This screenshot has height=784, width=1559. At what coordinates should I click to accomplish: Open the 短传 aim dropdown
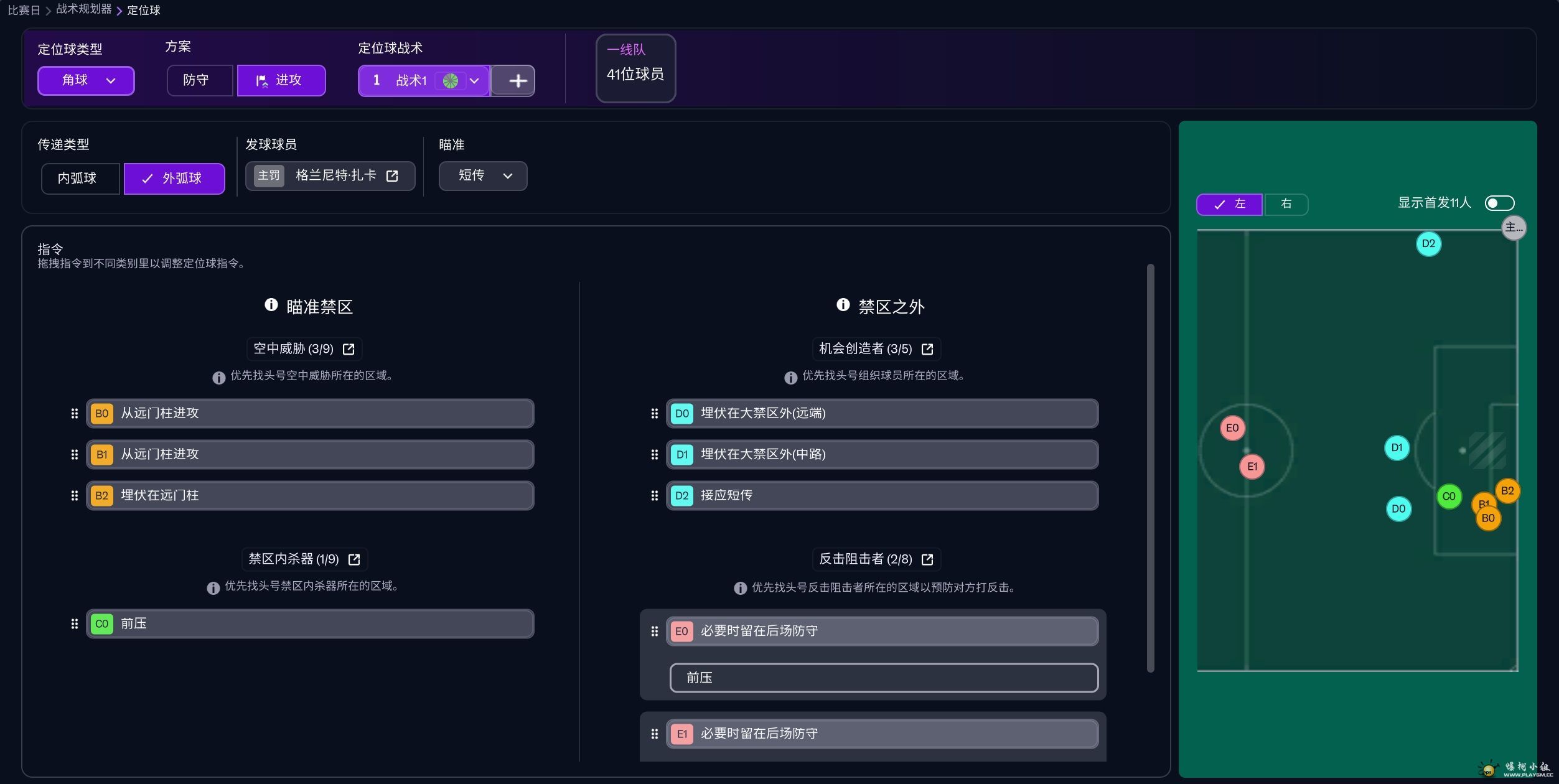(x=483, y=176)
